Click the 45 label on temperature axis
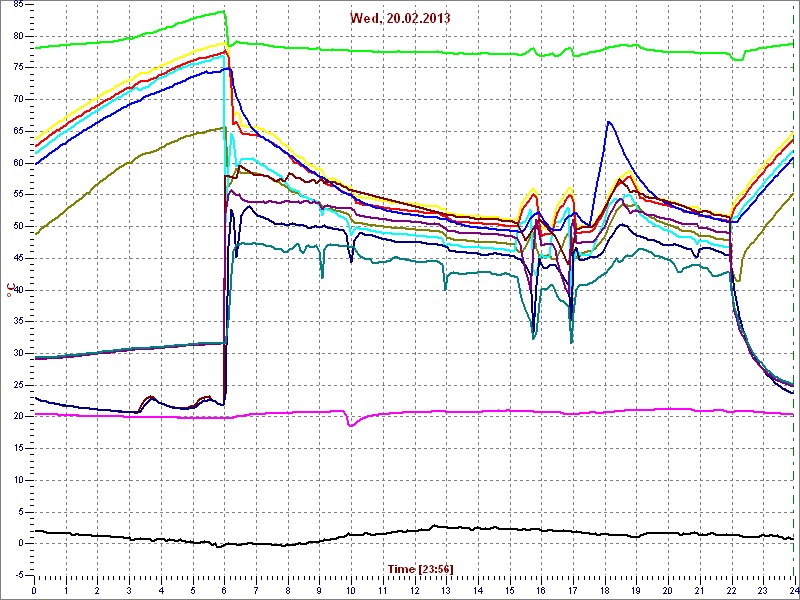The image size is (800, 600). [x=18, y=258]
